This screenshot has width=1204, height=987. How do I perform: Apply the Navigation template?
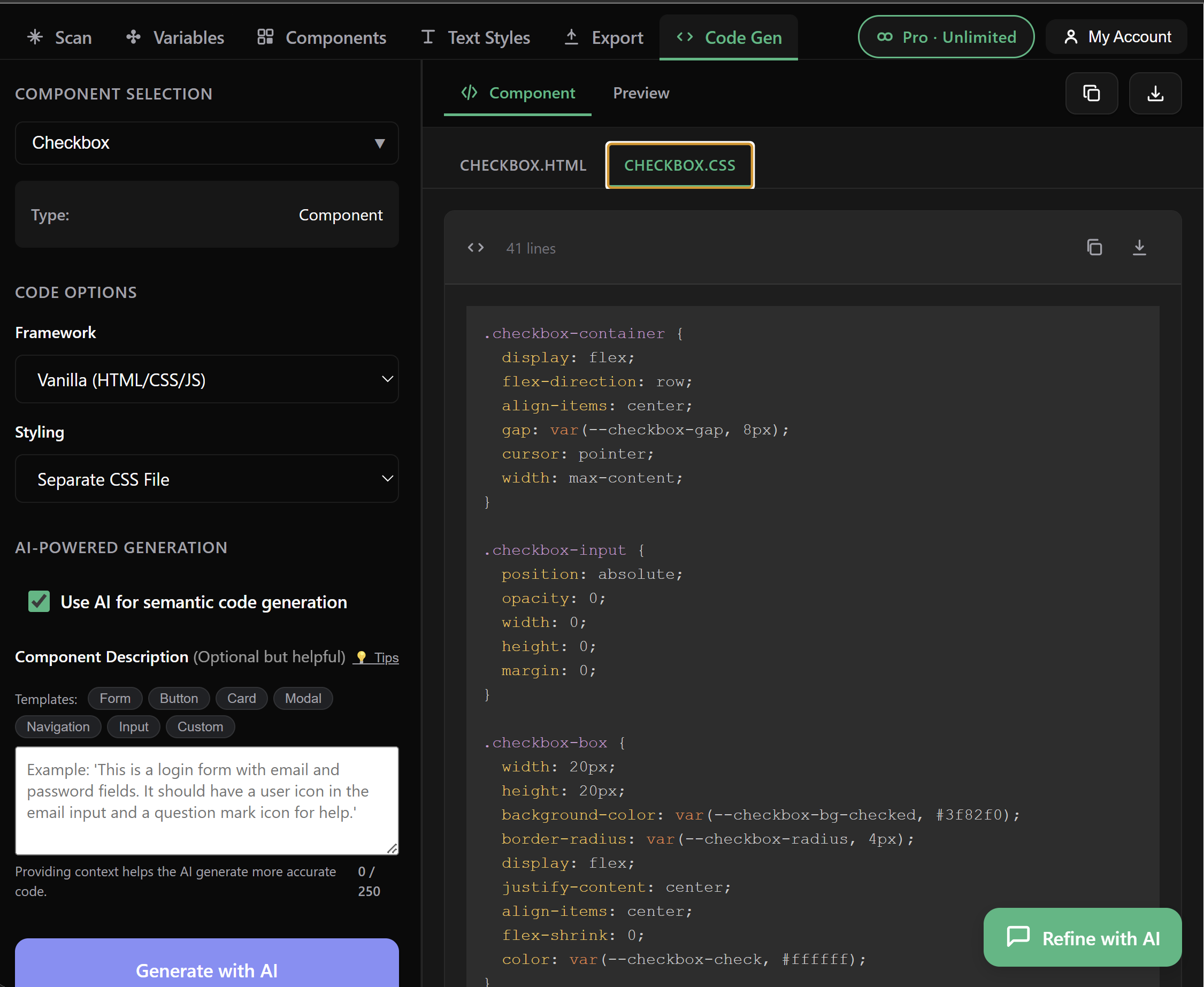click(58, 726)
